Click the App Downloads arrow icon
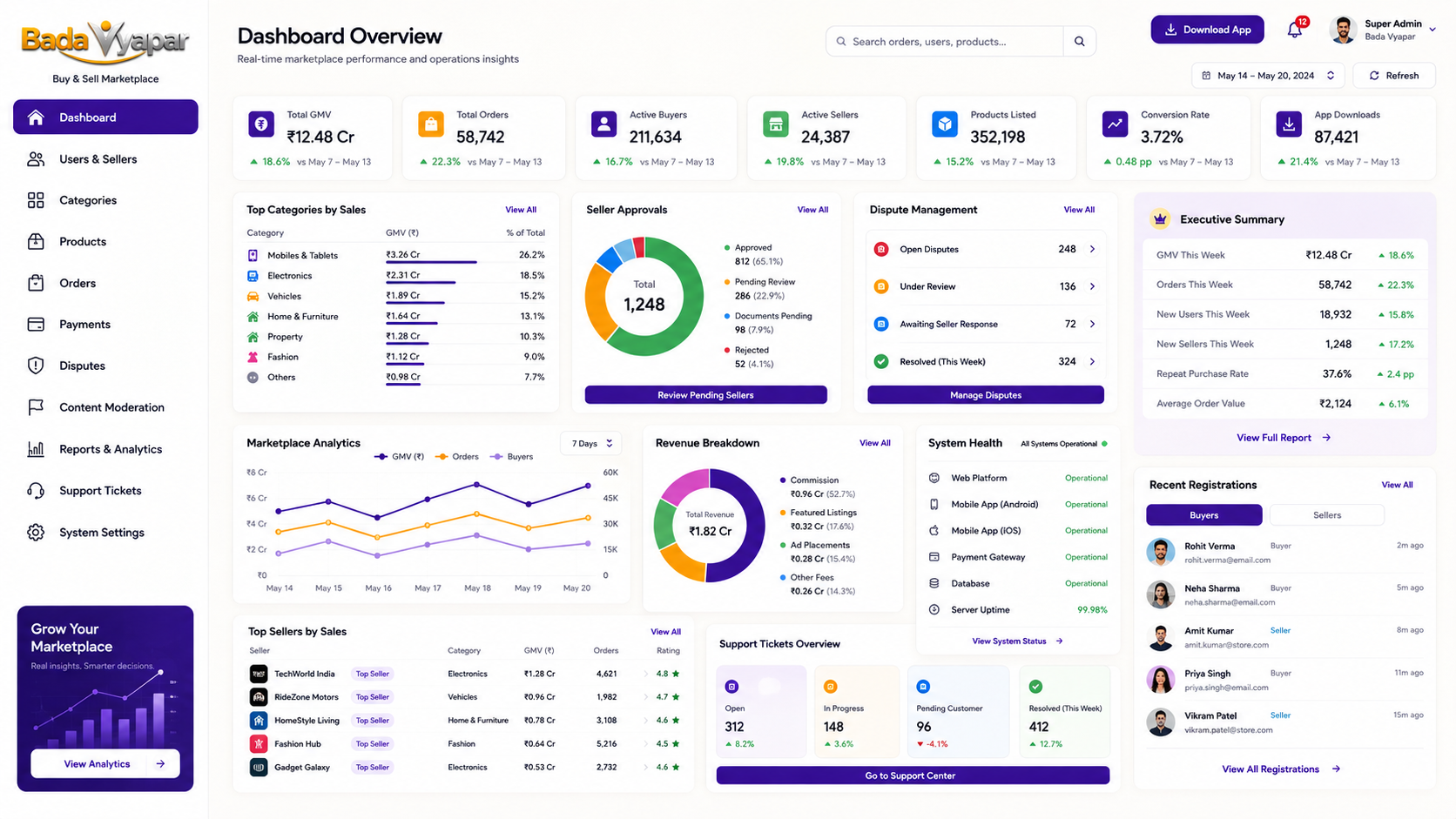This screenshot has width=1456, height=819. tap(1289, 124)
